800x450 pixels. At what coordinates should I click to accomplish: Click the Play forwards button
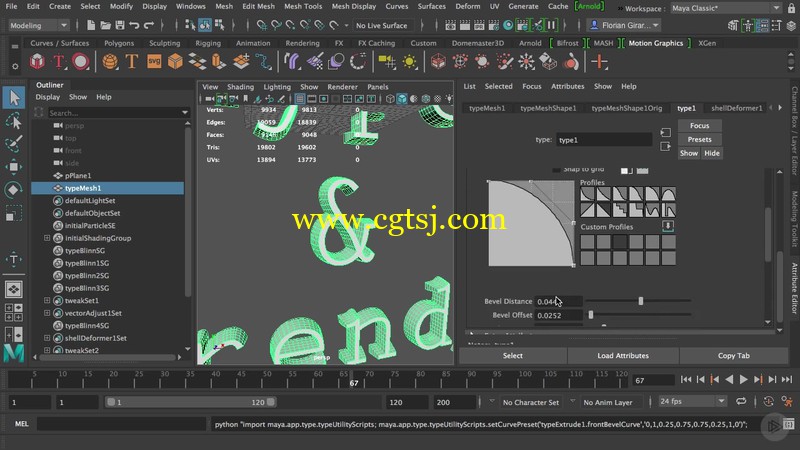pyautogui.click(x=743, y=379)
